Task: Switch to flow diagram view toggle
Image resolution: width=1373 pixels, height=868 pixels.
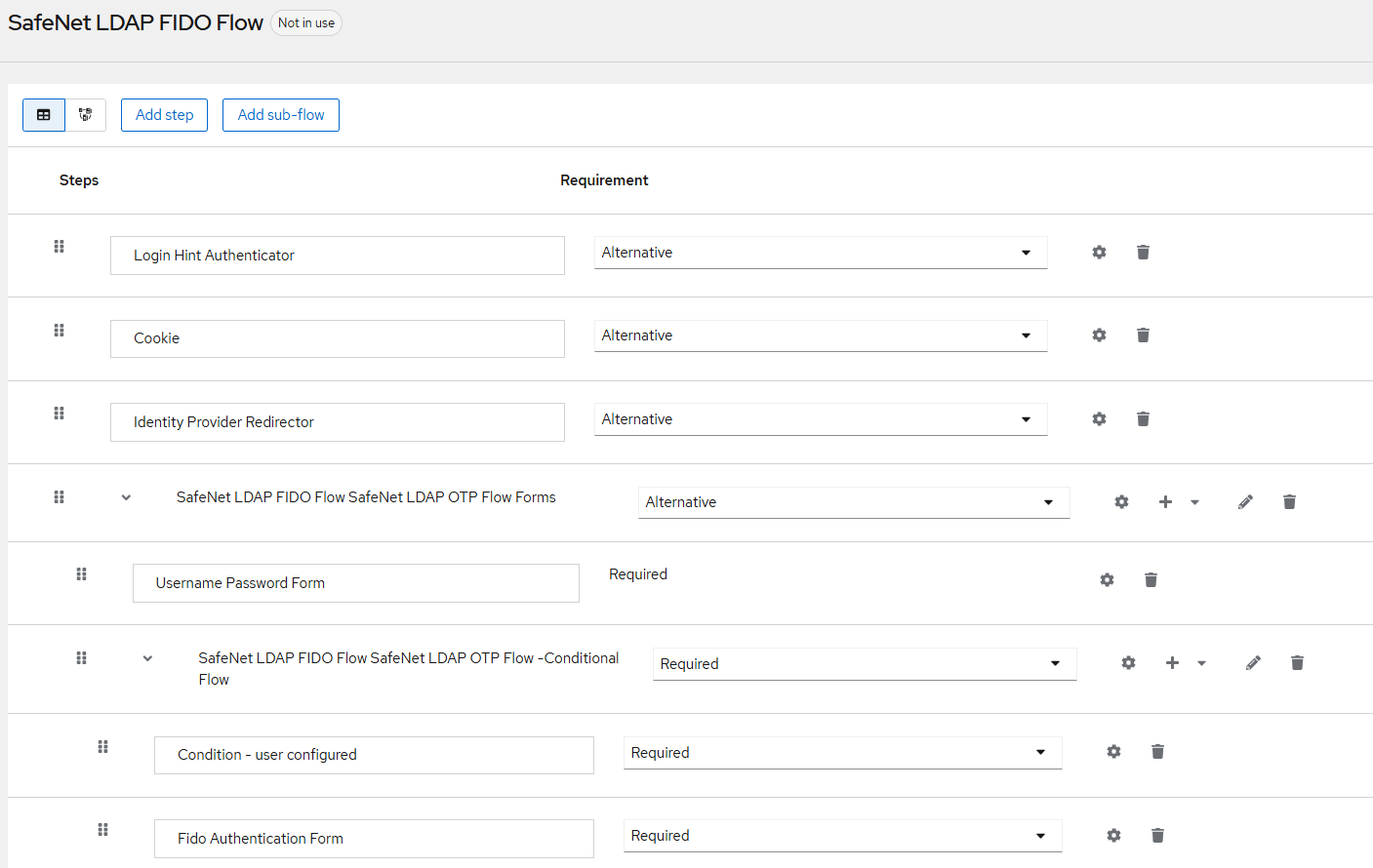Action: [x=86, y=115]
